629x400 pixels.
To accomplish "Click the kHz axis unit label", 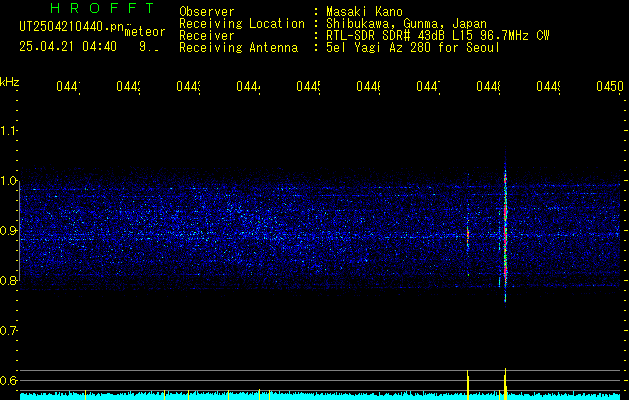I will (10, 82).
